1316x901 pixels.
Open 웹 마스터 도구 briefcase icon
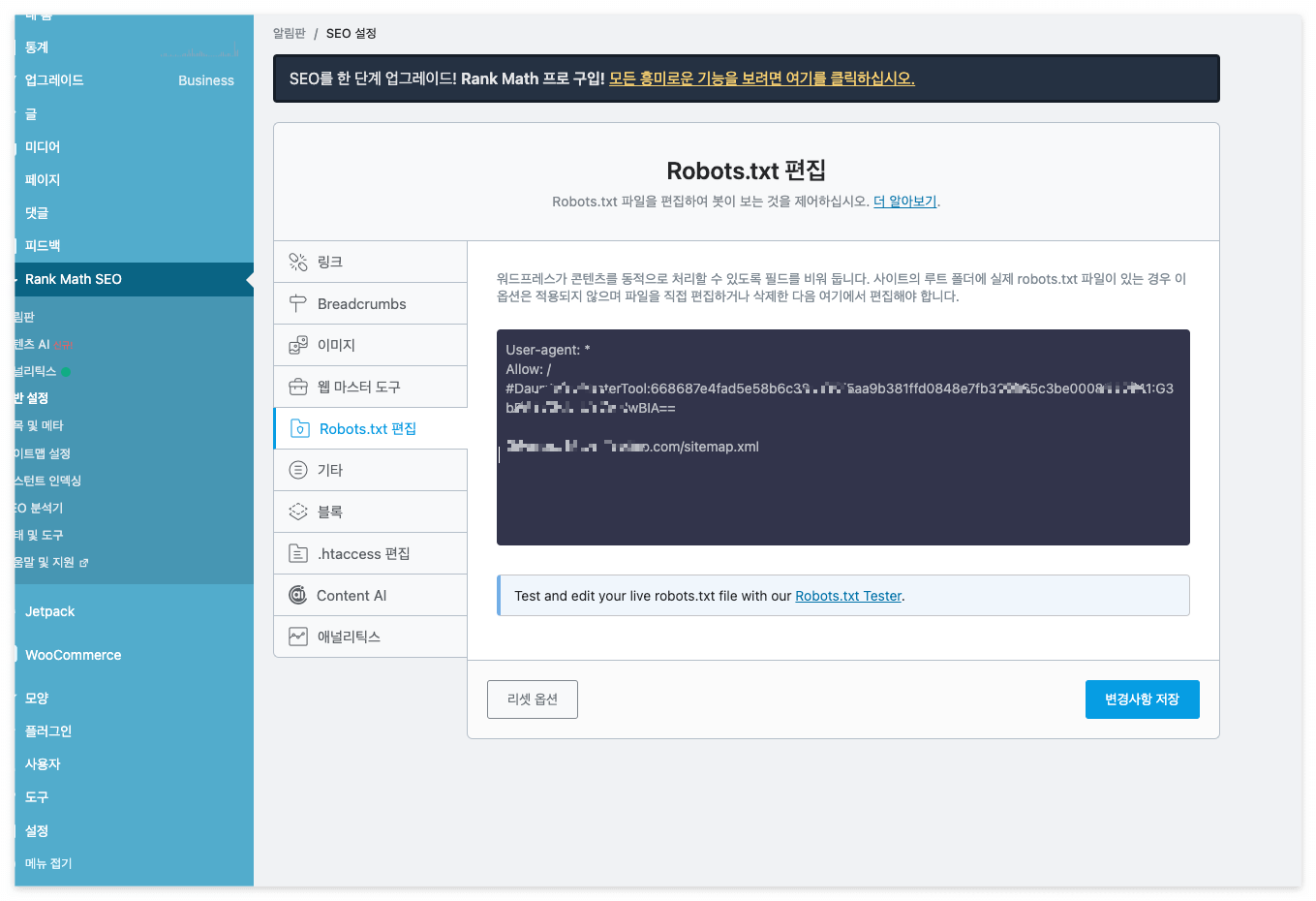[297, 386]
